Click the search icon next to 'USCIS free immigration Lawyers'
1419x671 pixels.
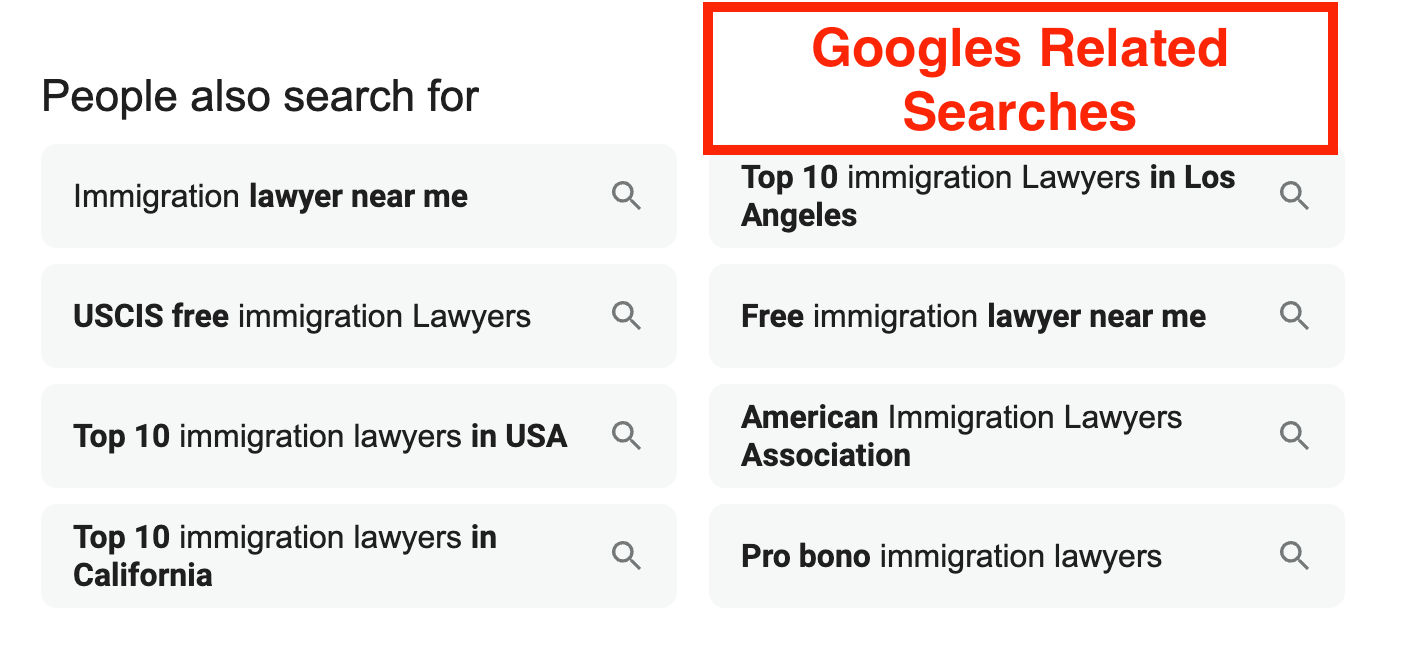627,316
